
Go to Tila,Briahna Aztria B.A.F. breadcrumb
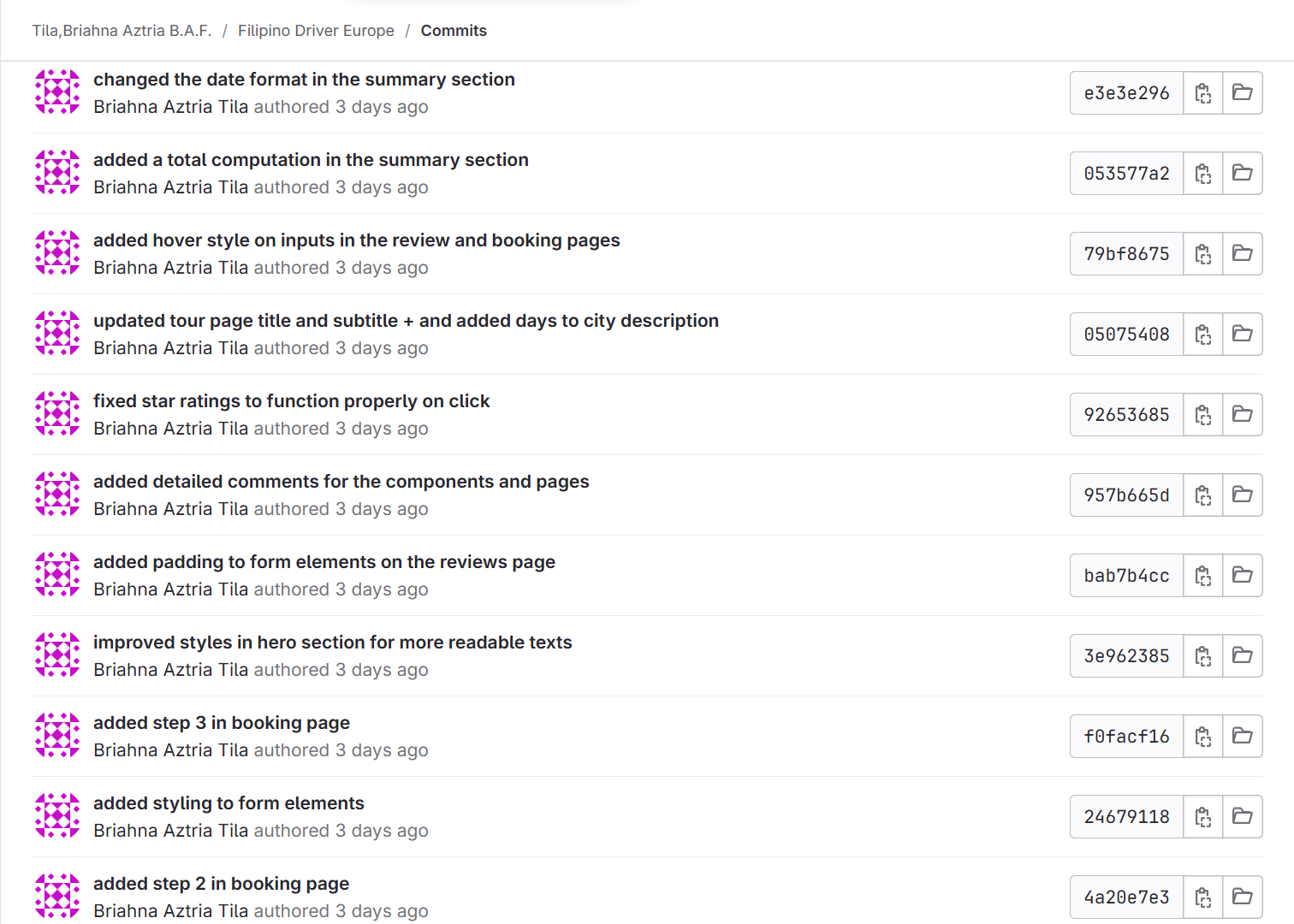(x=122, y=31)
